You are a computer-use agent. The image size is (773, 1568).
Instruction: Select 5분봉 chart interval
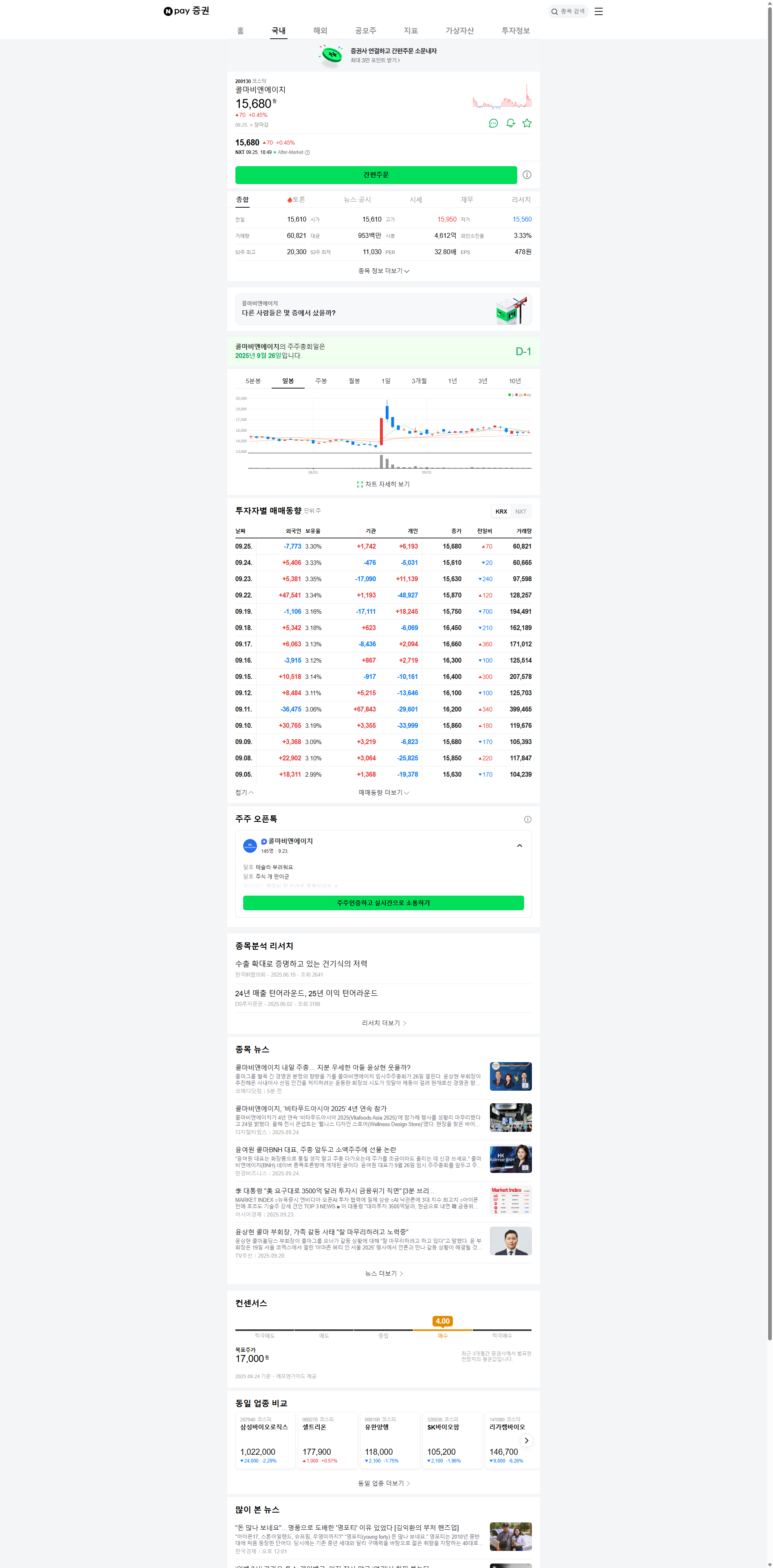[253, 381]
